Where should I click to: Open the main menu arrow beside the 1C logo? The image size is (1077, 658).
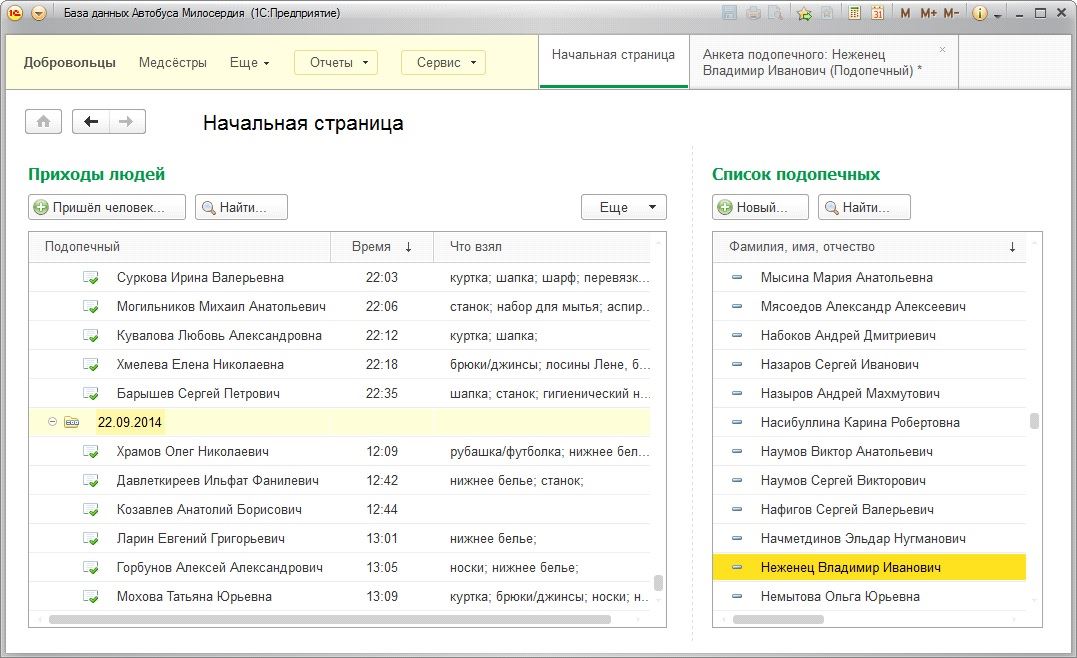pos(39,13)
